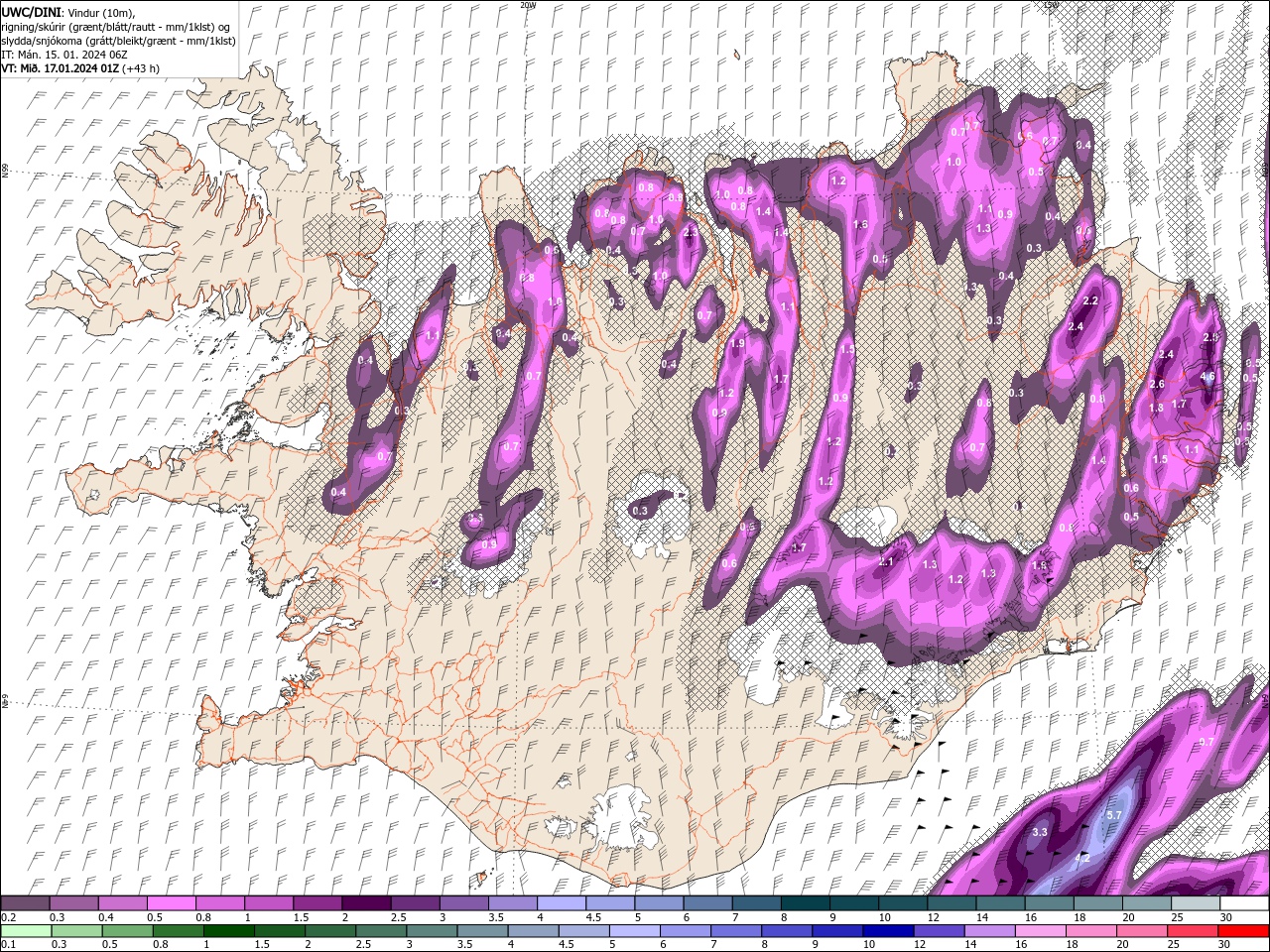Pick the dark plum 0.2–0.3 swatch in the purple legend
This screenshot has width=1270, height=952.
click(25, 903)
